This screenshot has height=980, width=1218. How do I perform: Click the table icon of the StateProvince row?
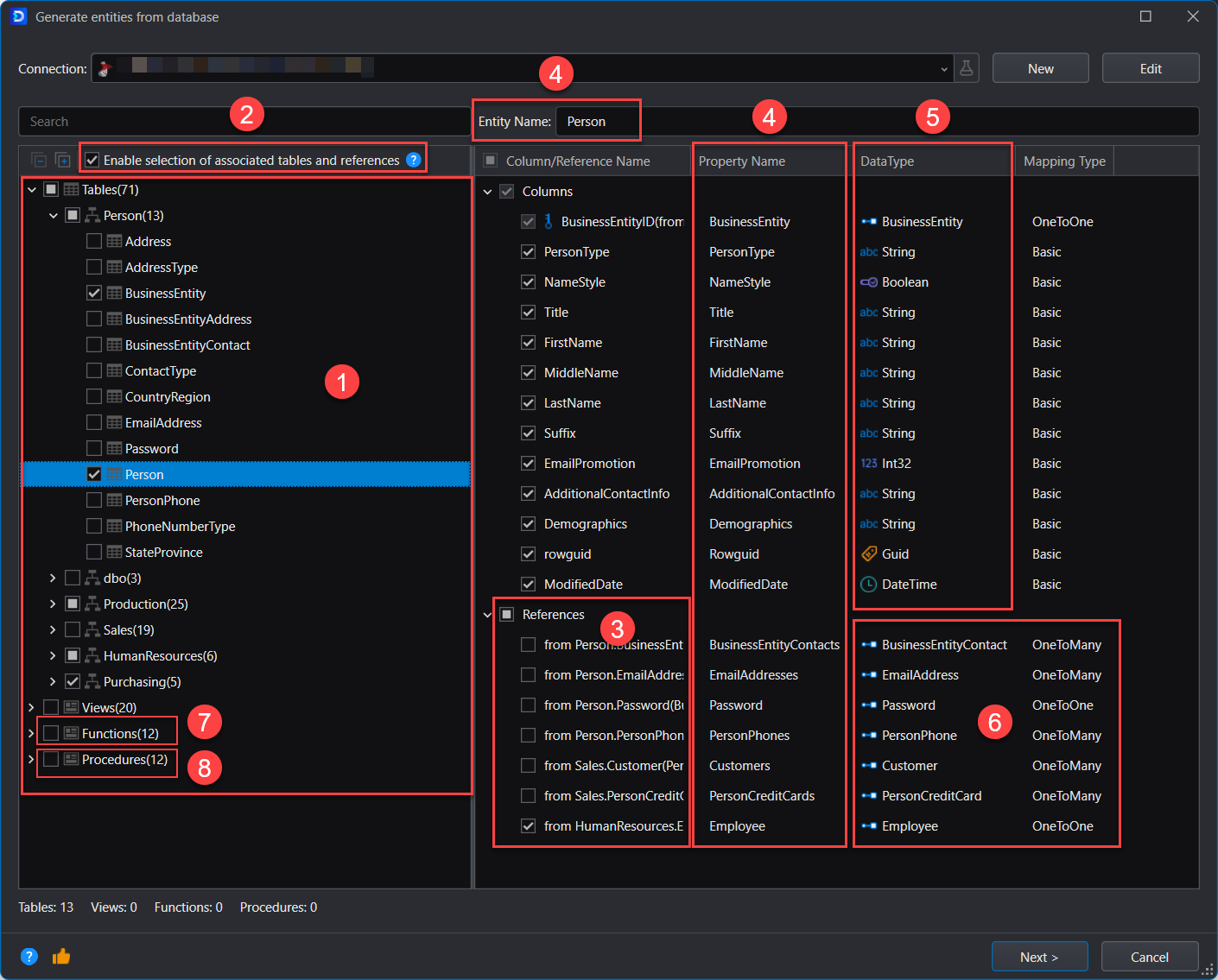click(x=114, y=552)
